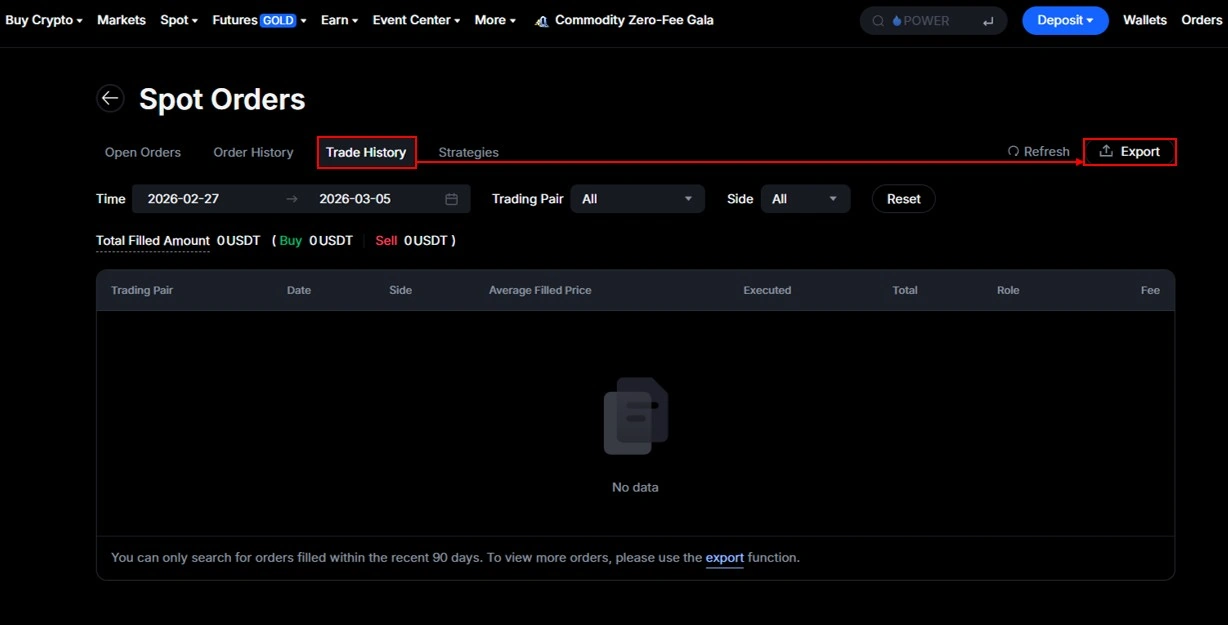
Task: Expand the Futures GOLD menu
Action: click(259, 20)
